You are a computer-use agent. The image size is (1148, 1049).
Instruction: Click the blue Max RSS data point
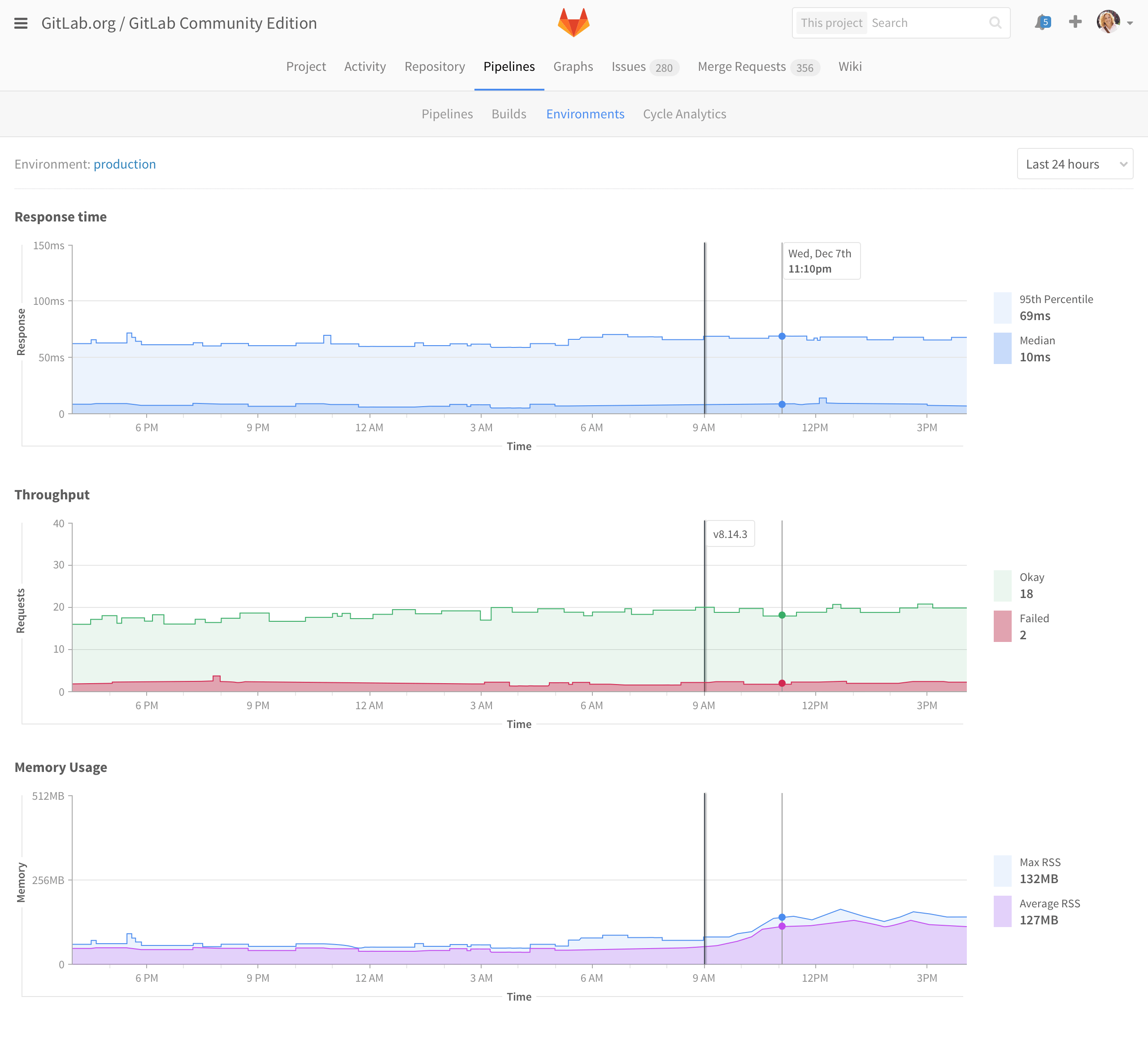coord(782,918)
